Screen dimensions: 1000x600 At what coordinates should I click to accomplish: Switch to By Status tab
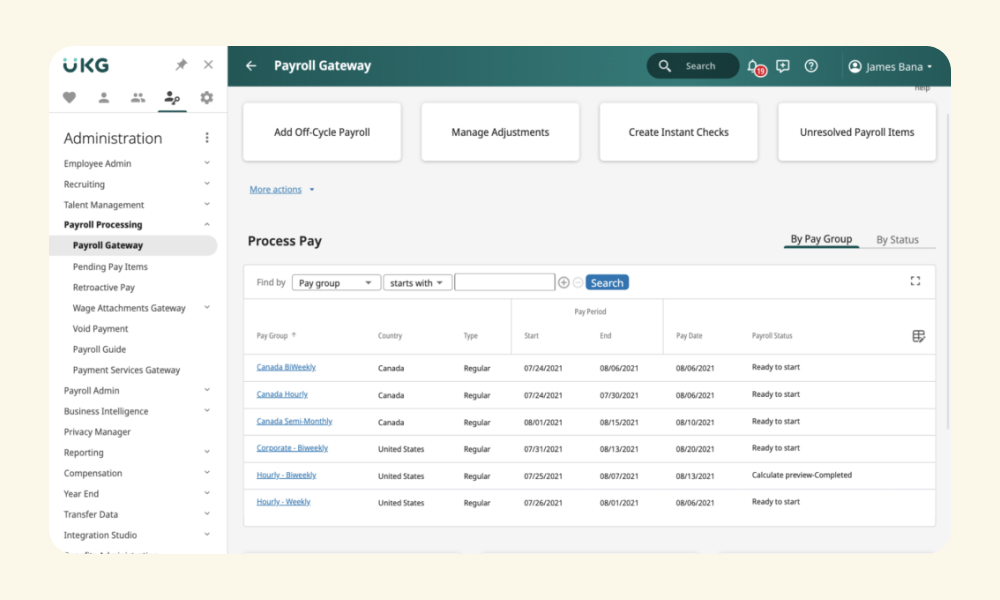pos(897,240)
